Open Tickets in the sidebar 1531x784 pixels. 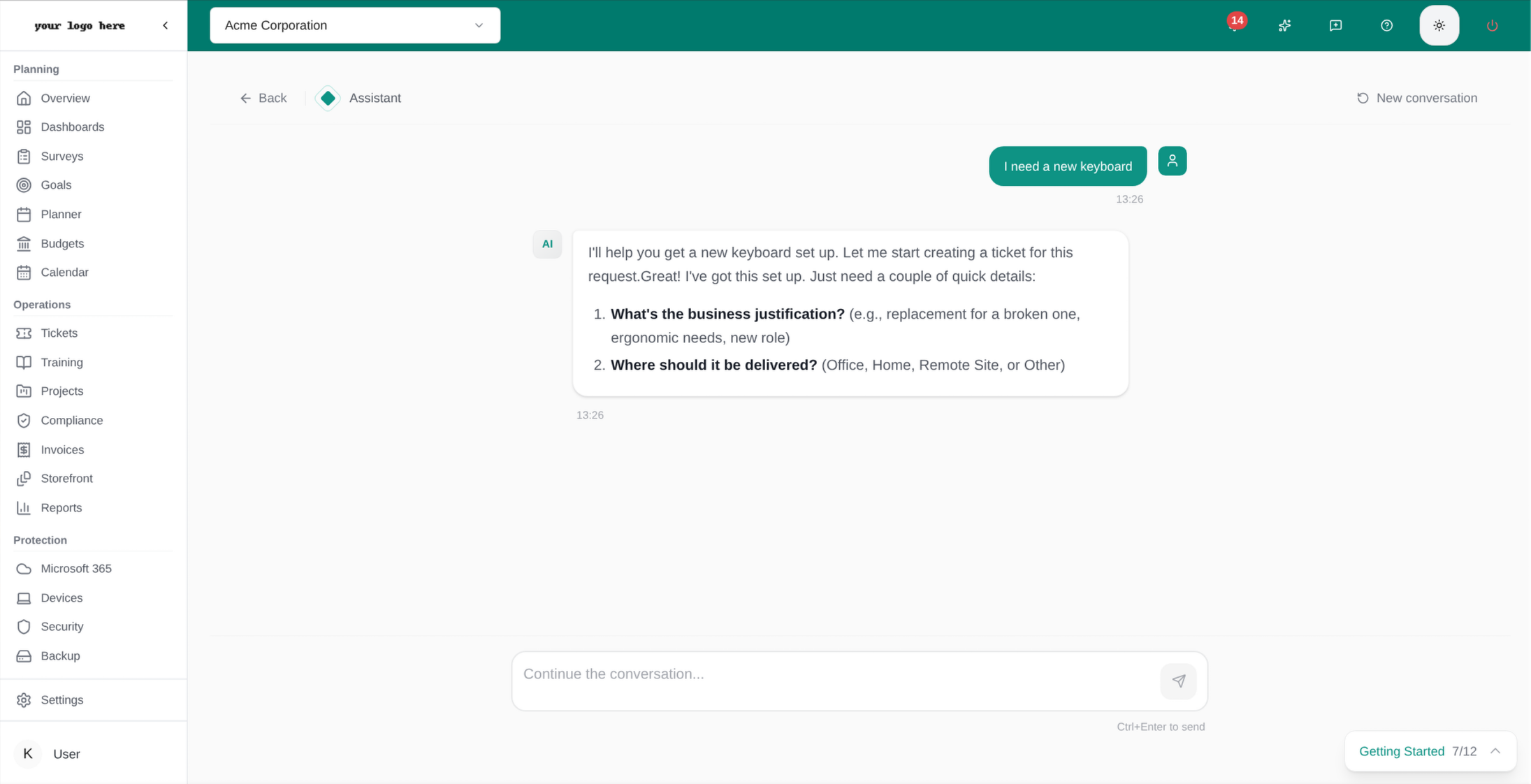[59, 333]
